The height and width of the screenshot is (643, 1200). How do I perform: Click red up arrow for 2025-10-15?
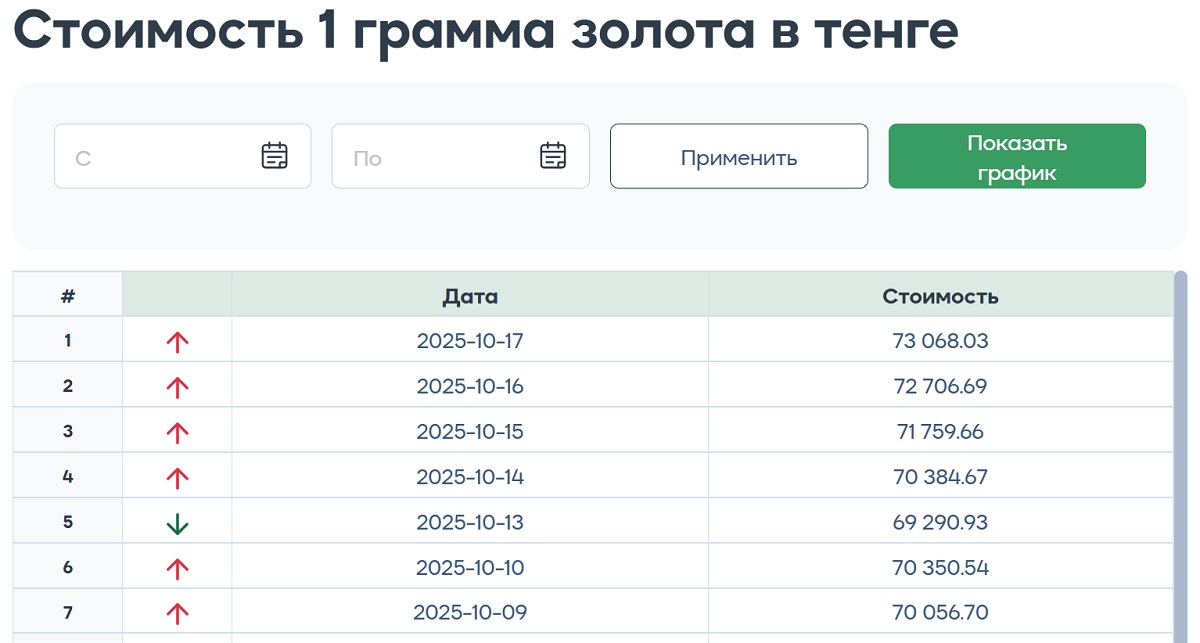[177, 433]
